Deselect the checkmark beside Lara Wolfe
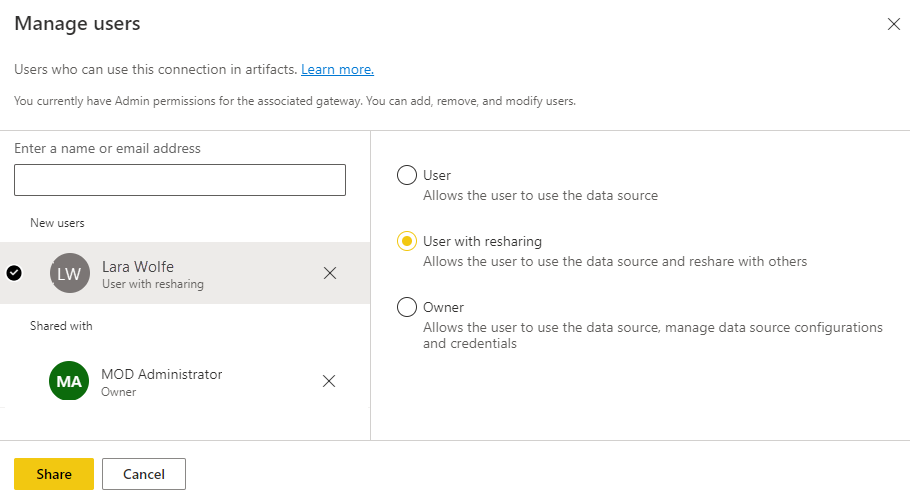910x499 pixels. (14, 273)
